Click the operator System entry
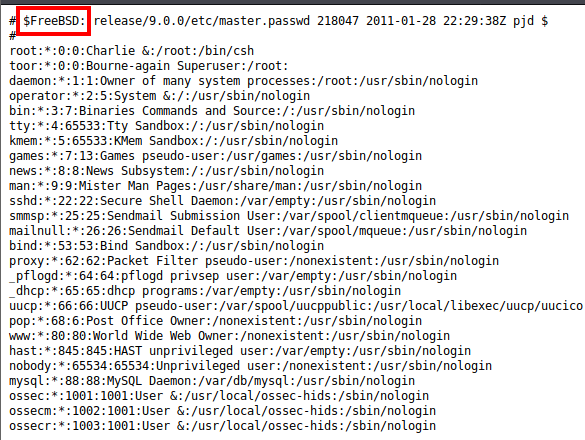585x440 pixels. click(x=160, y=96)
